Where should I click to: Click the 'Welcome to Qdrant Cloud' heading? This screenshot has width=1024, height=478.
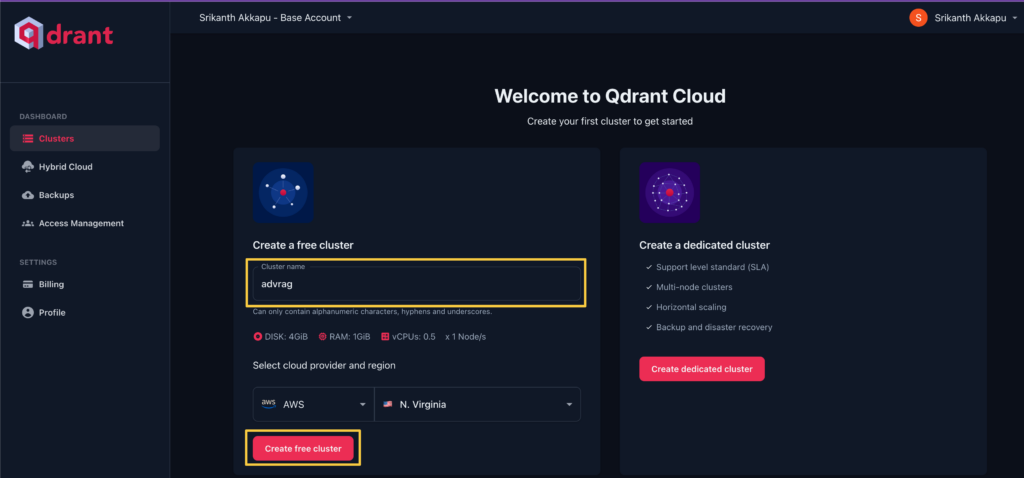(610, 96)
